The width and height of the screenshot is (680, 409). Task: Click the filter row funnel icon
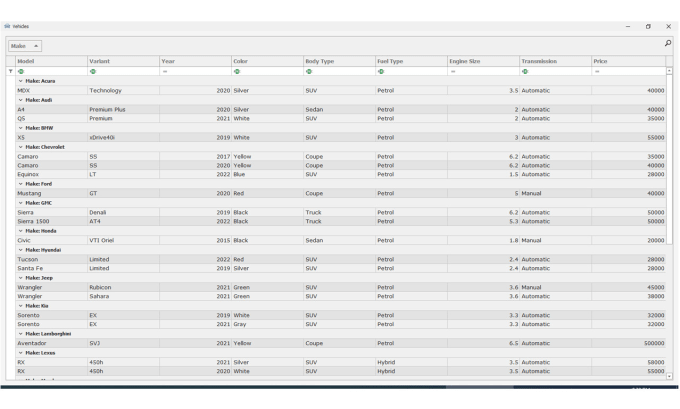(10, 71)
